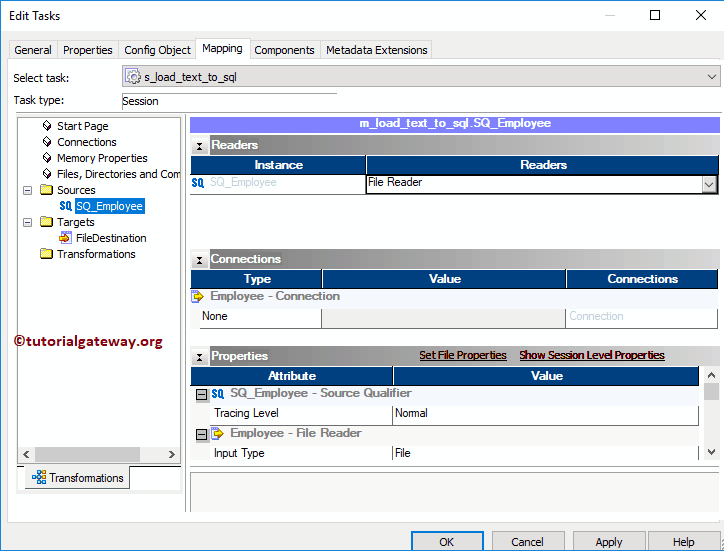
Task: Switch to the Config Object tab
Action: click(x=157, y=50)
